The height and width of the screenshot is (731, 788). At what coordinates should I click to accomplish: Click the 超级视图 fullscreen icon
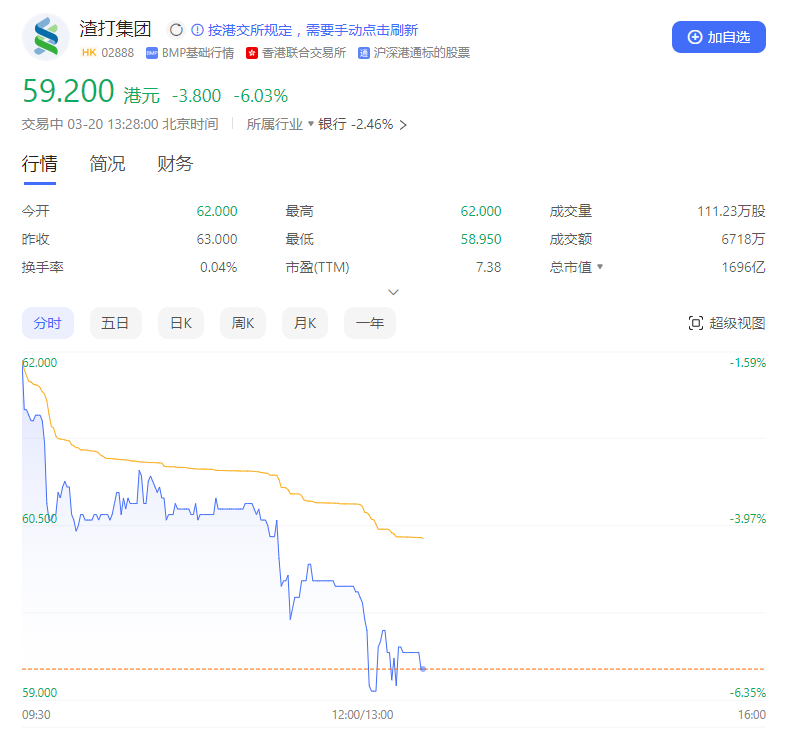click(x=696, y=323)
